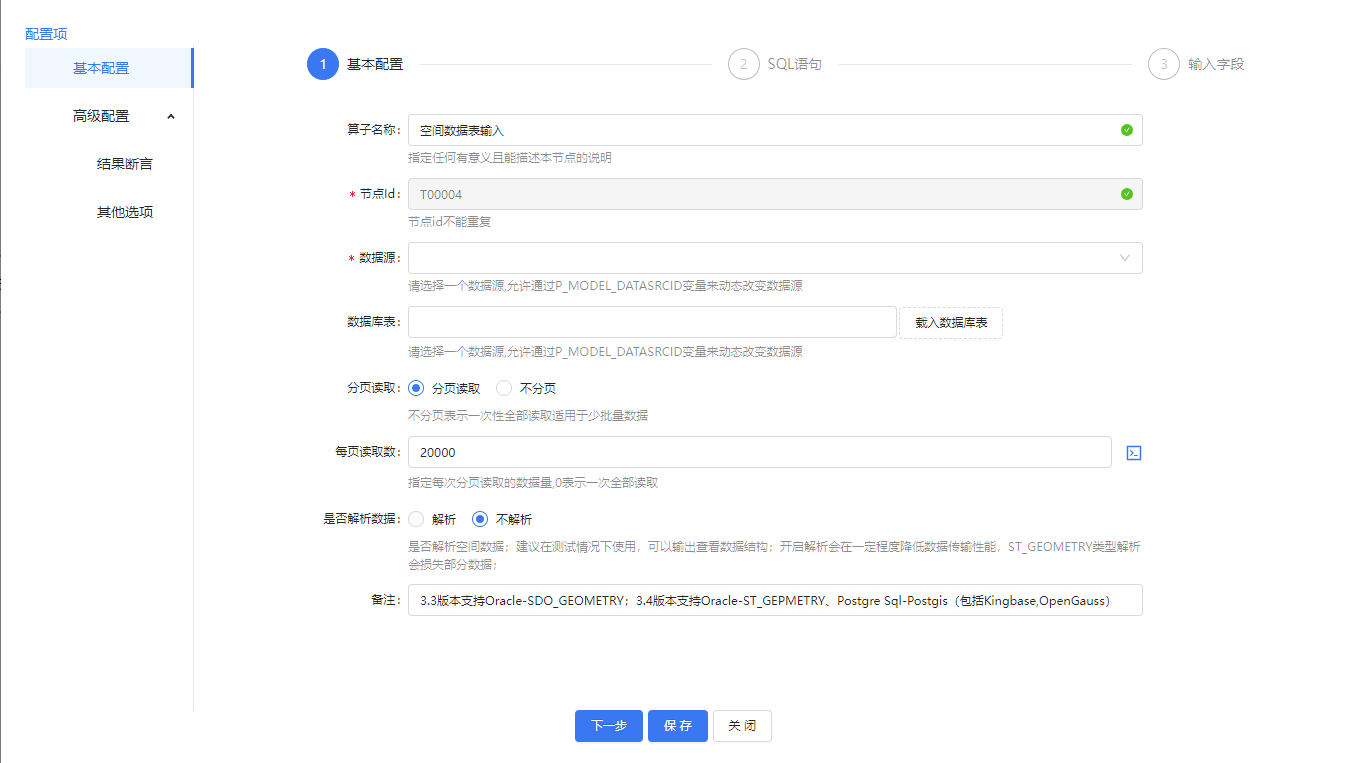Click the 载入数据库表 button
Image resolution: width=1346 pixels, height=763 pixels.
point(951,322)
